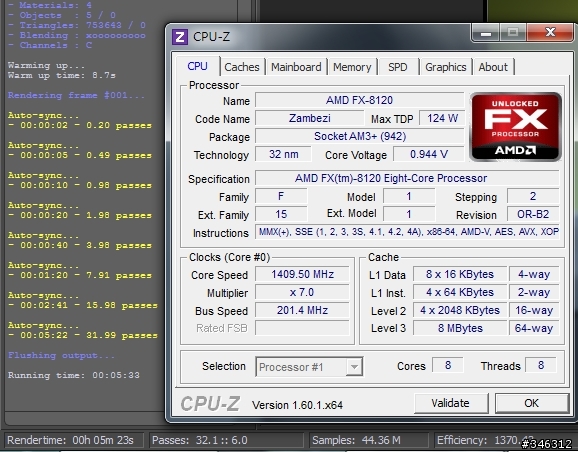Image resolution: width=578 pixels, height=452 pixels.
Task: Click the Package value Socket AM3+ (942)
Action: (x=359, y=136)
